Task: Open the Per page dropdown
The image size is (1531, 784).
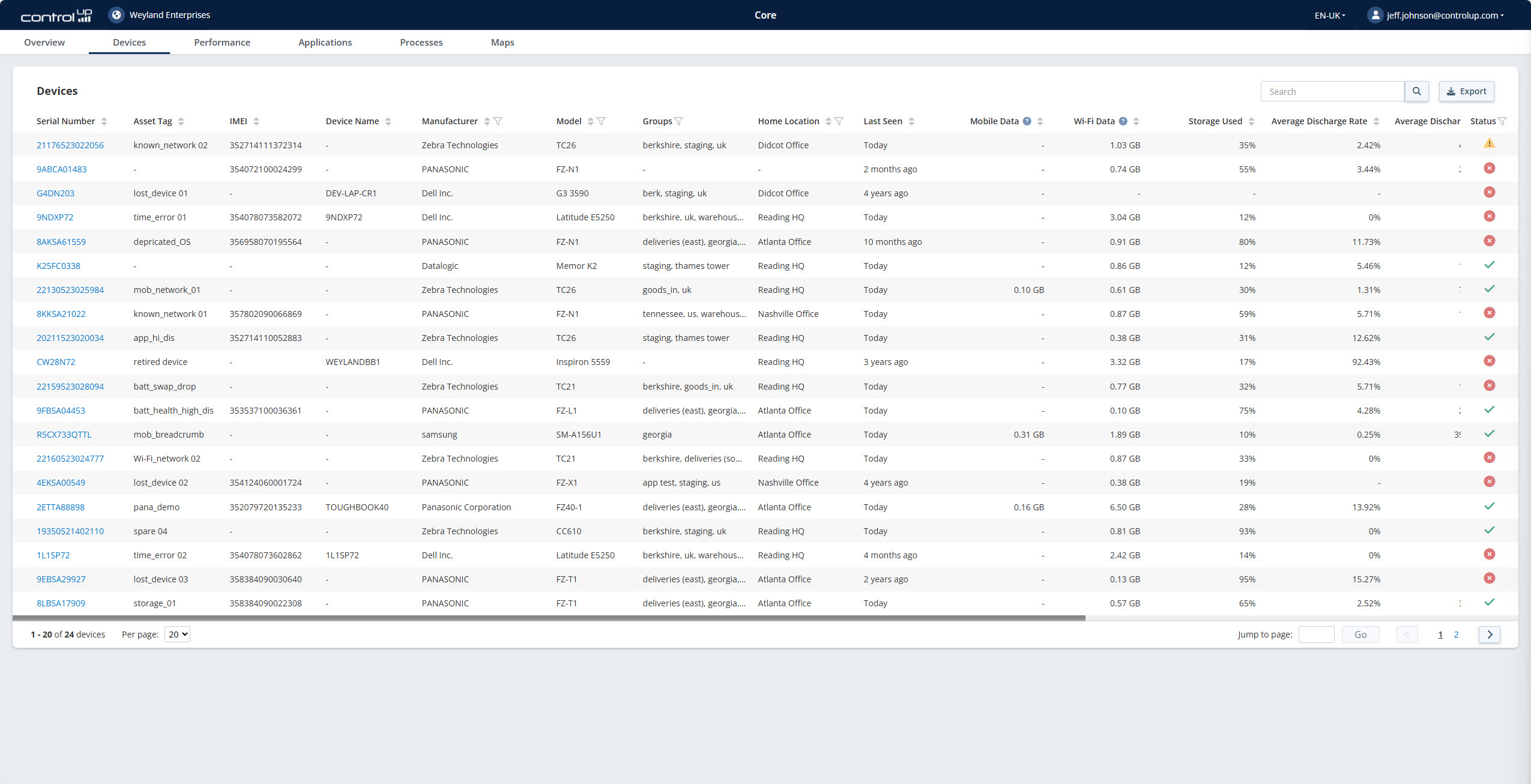Action: [x=177, y=635]
